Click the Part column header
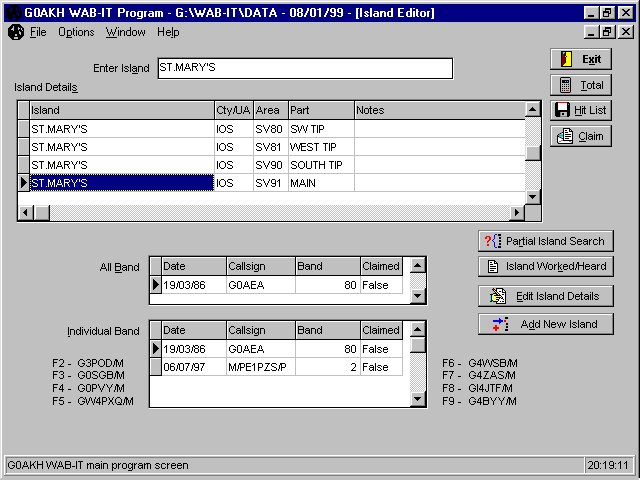The height and width of the screenshot is (480, 640). (x=321, y=110)
